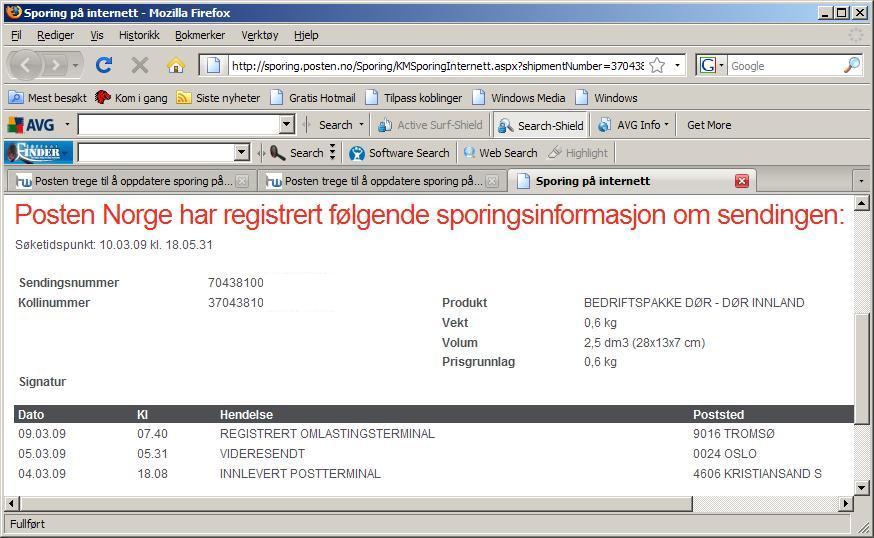Open the Historikk menu
Screen dimensions: 874x538
point(139,35)
